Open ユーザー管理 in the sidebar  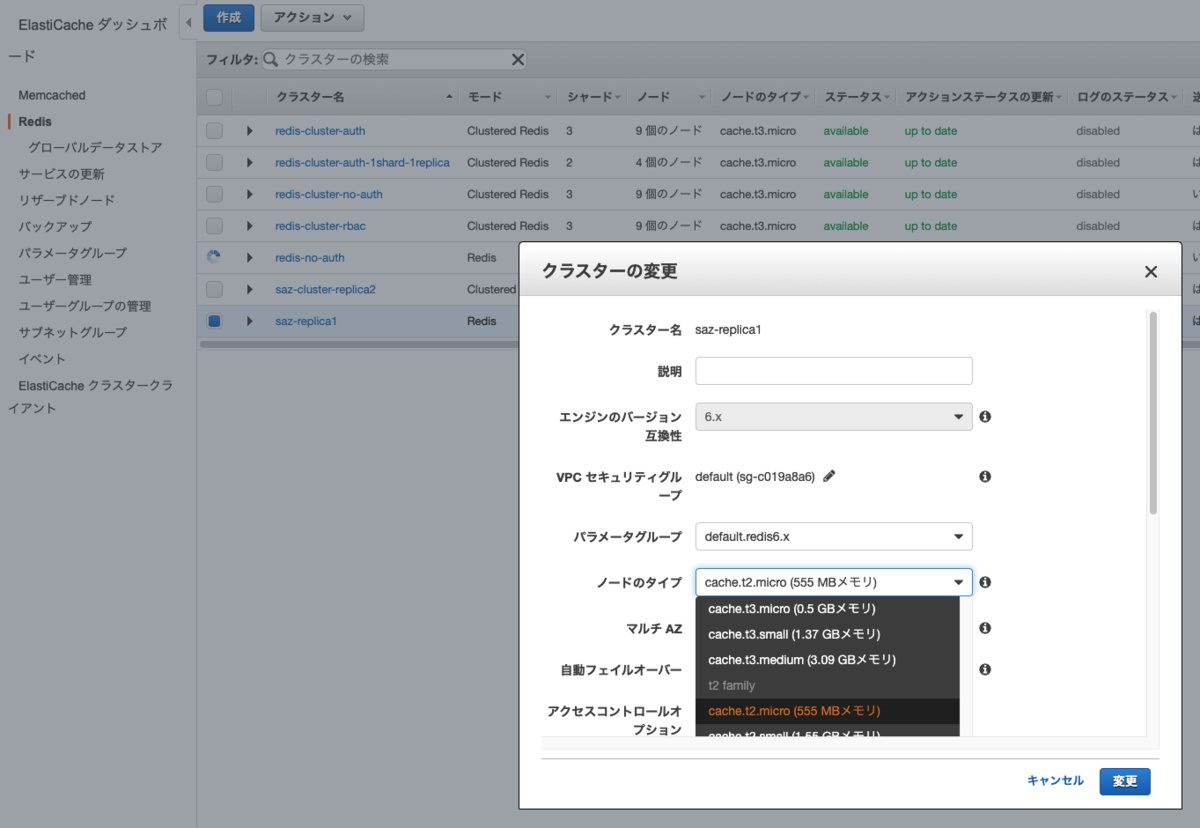click(55, 280)
